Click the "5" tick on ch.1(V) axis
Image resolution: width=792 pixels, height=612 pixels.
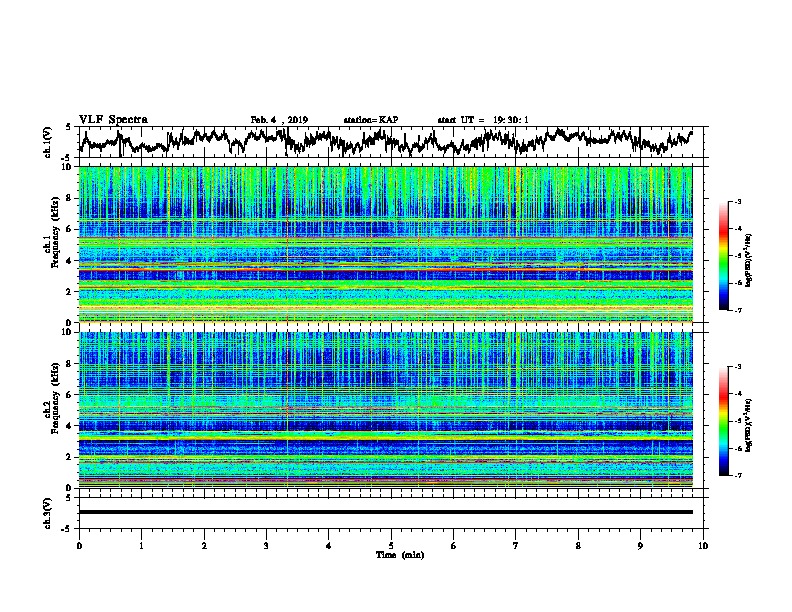point(69,127)
